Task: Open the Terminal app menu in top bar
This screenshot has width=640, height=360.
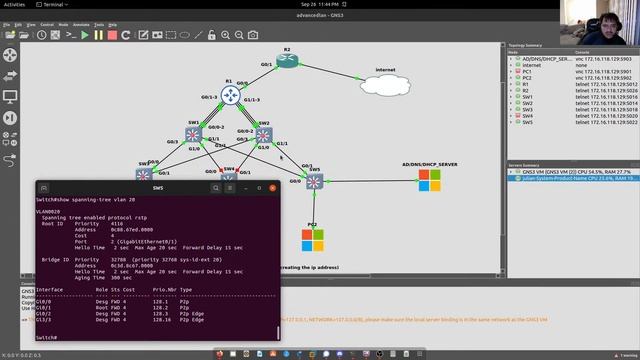Action: (x=52, y=4)
